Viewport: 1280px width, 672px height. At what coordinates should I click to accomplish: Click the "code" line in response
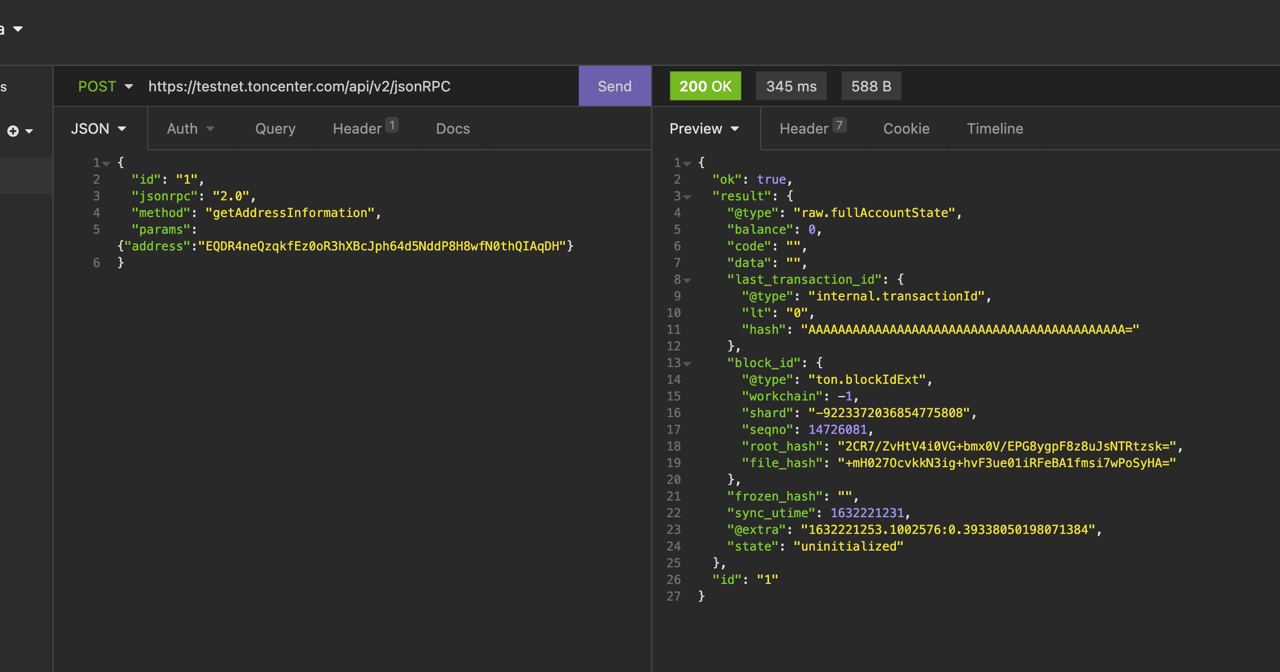coord(767,246)
